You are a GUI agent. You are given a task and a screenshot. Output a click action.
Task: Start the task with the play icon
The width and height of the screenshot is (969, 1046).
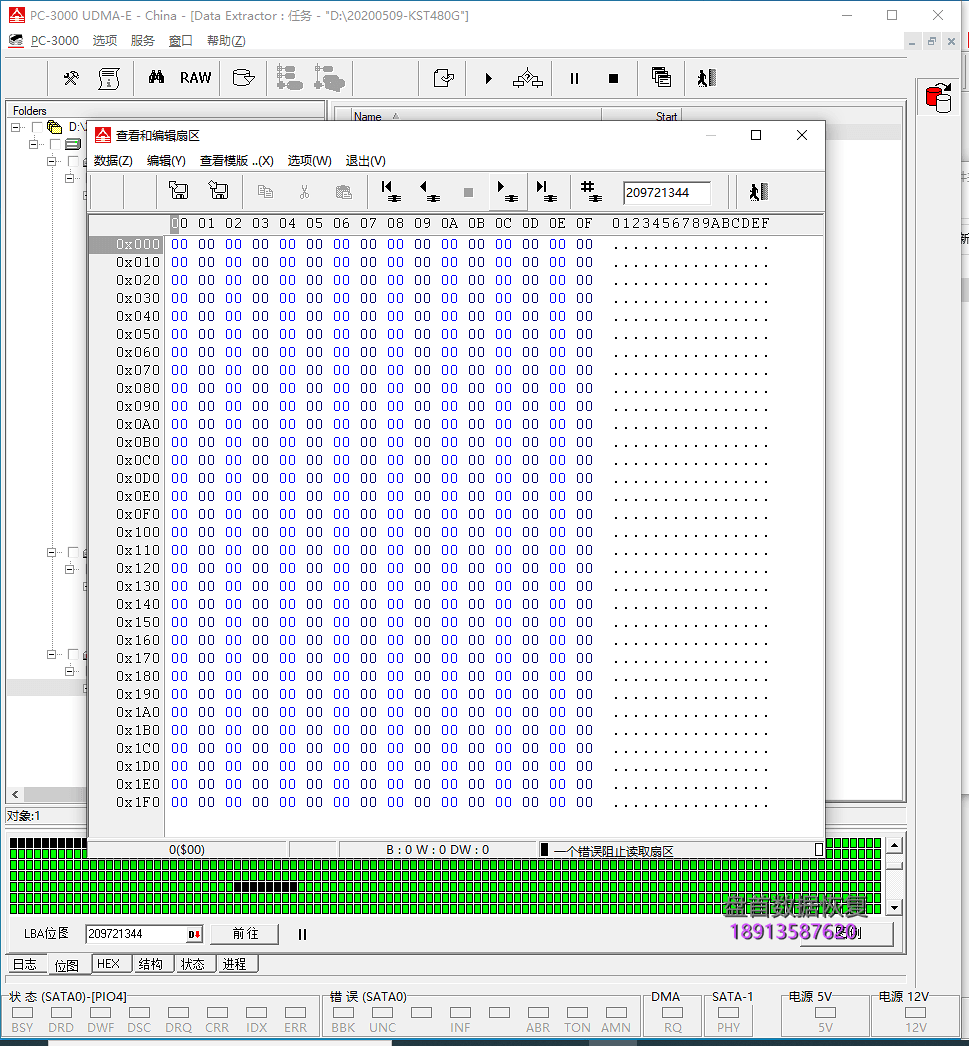coord(489,79)
